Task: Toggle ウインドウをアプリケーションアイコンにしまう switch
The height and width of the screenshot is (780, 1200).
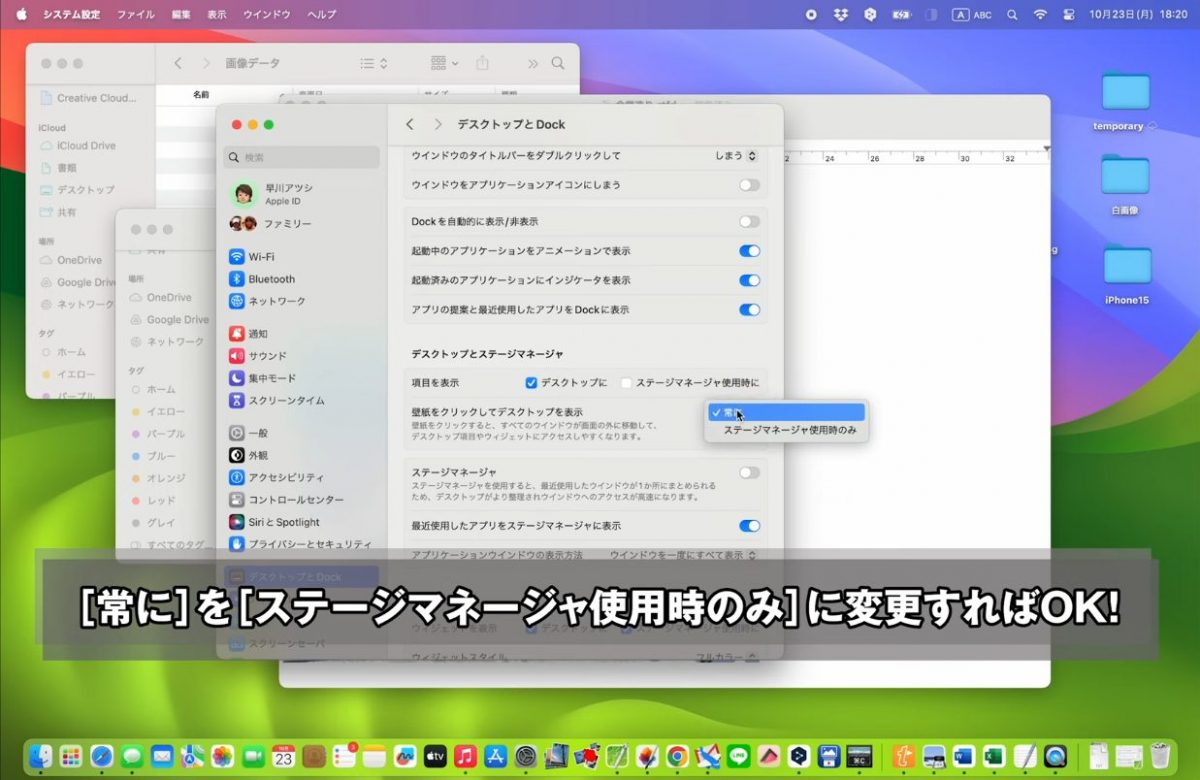Action: (749, 185)
